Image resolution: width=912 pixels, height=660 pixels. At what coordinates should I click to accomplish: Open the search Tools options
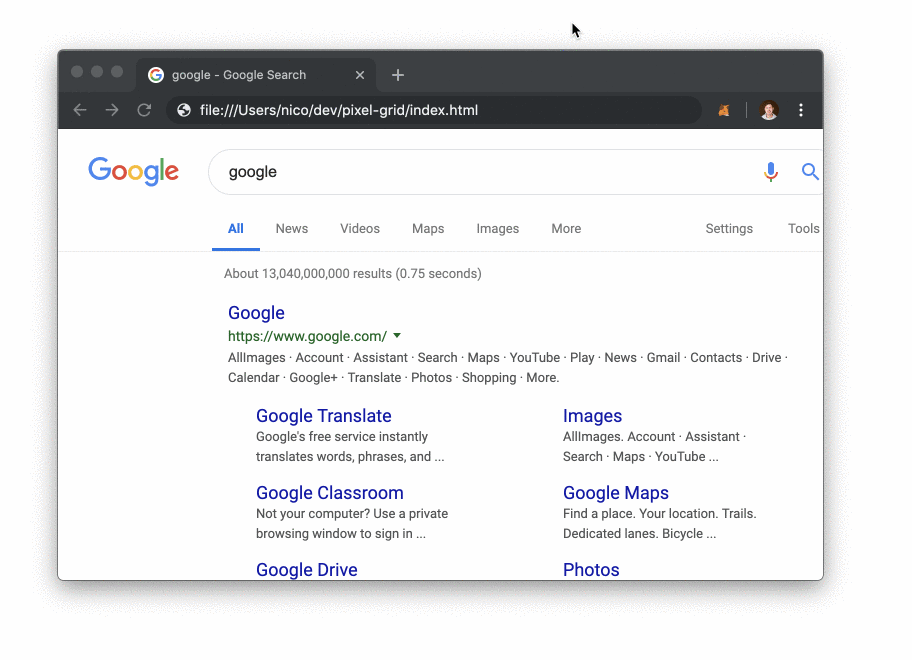pos(803,229)
